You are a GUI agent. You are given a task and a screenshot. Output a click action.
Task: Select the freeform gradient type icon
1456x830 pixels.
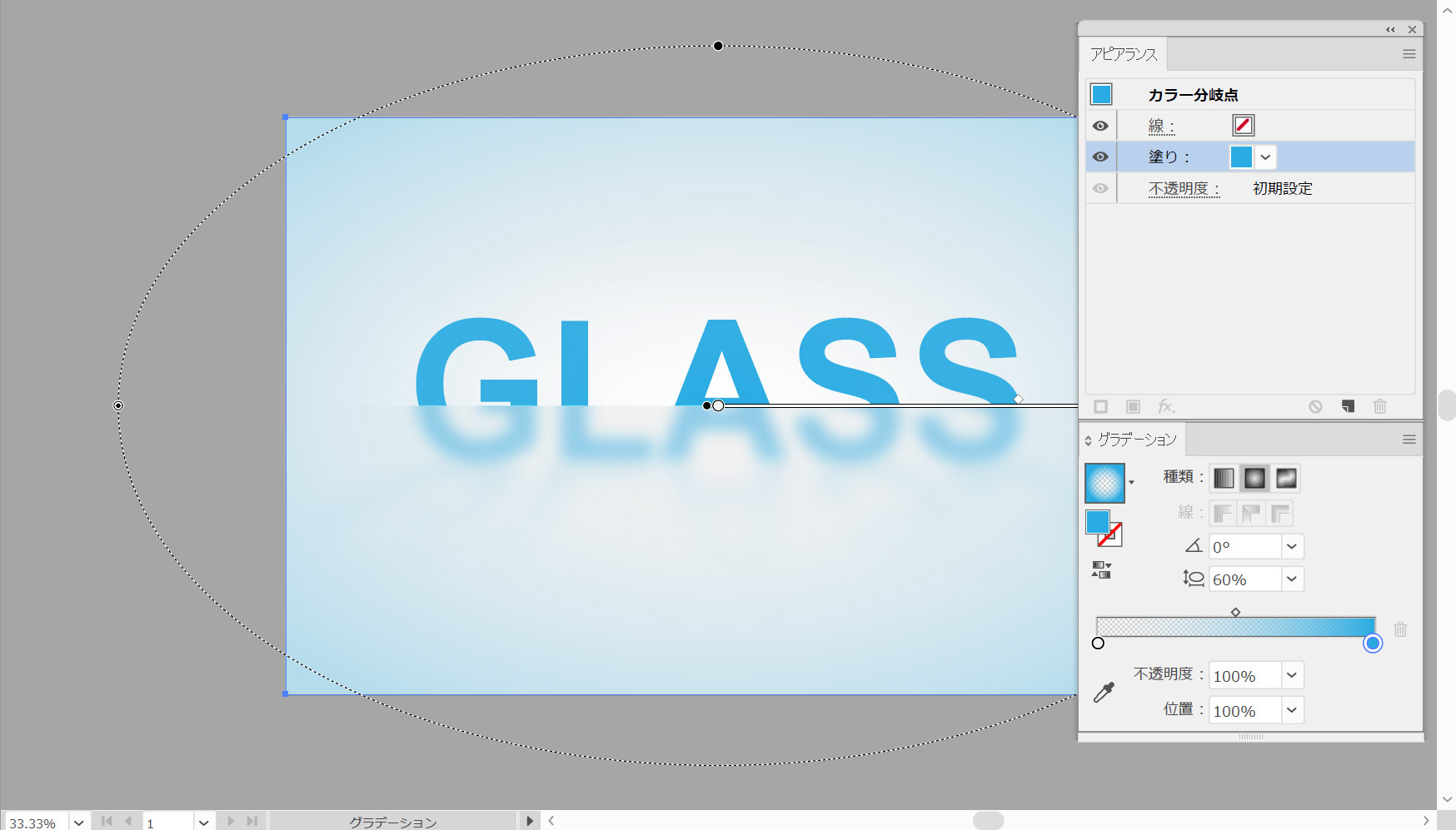1286,478
